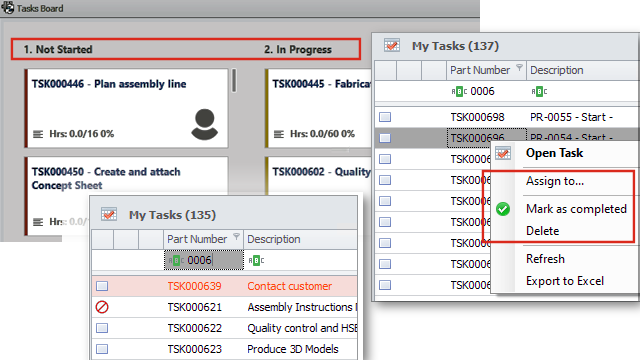The height and width of the screenshot is (360, 640).
Task: Choose Assign to... from the context menu
Action: coord(555,181)
